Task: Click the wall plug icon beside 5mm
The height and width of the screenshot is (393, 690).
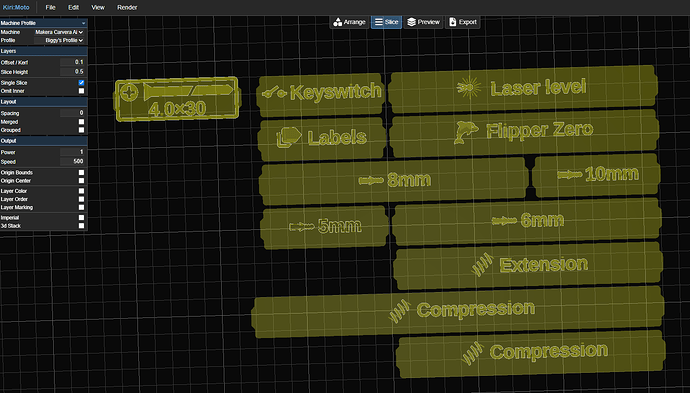Action: tap(302, 227)
